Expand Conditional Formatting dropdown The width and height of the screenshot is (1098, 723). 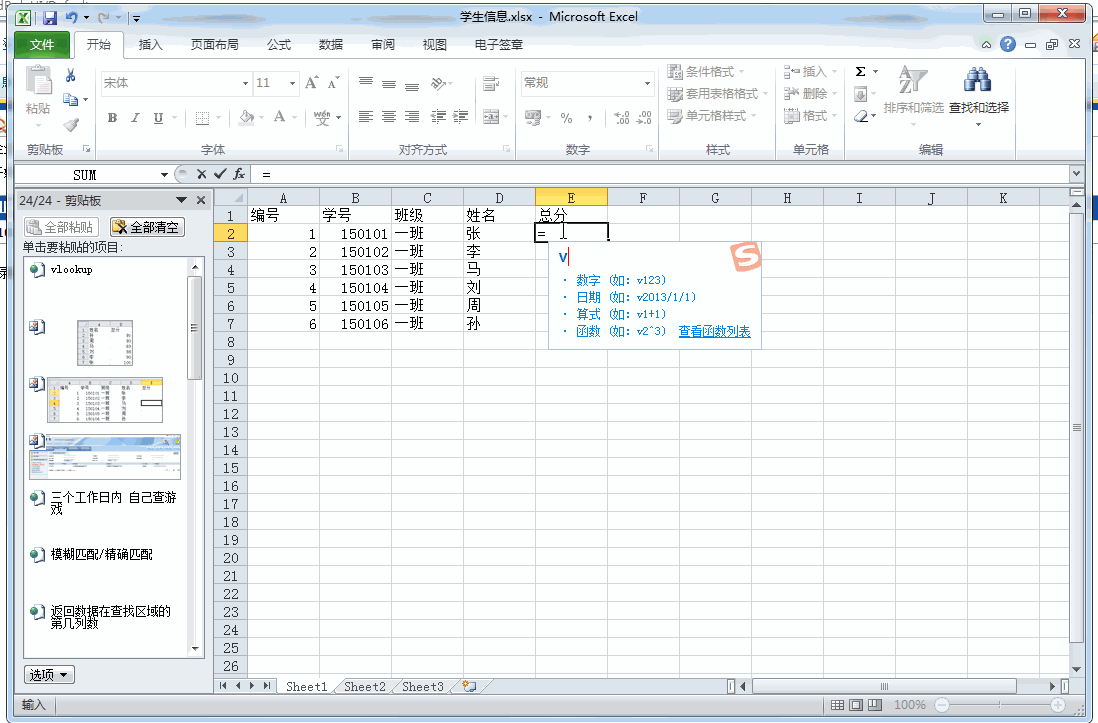click(742, 71)
